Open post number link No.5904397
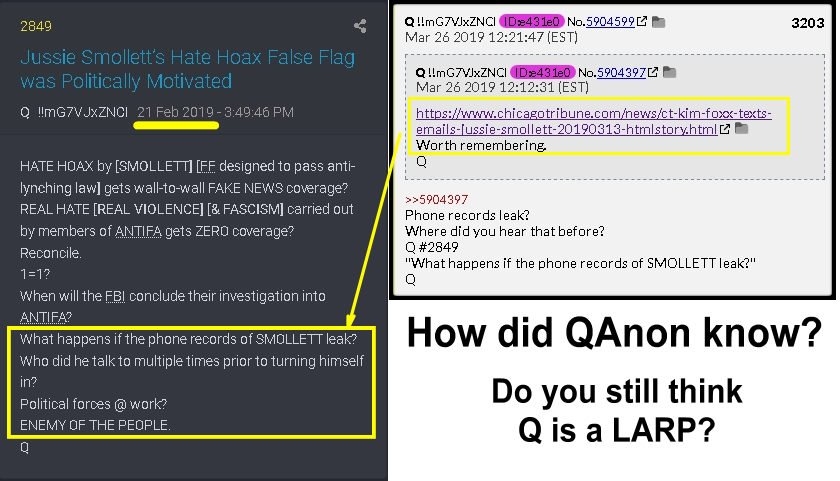This screenshot has width=840, height=481. (x=621, y=72)
